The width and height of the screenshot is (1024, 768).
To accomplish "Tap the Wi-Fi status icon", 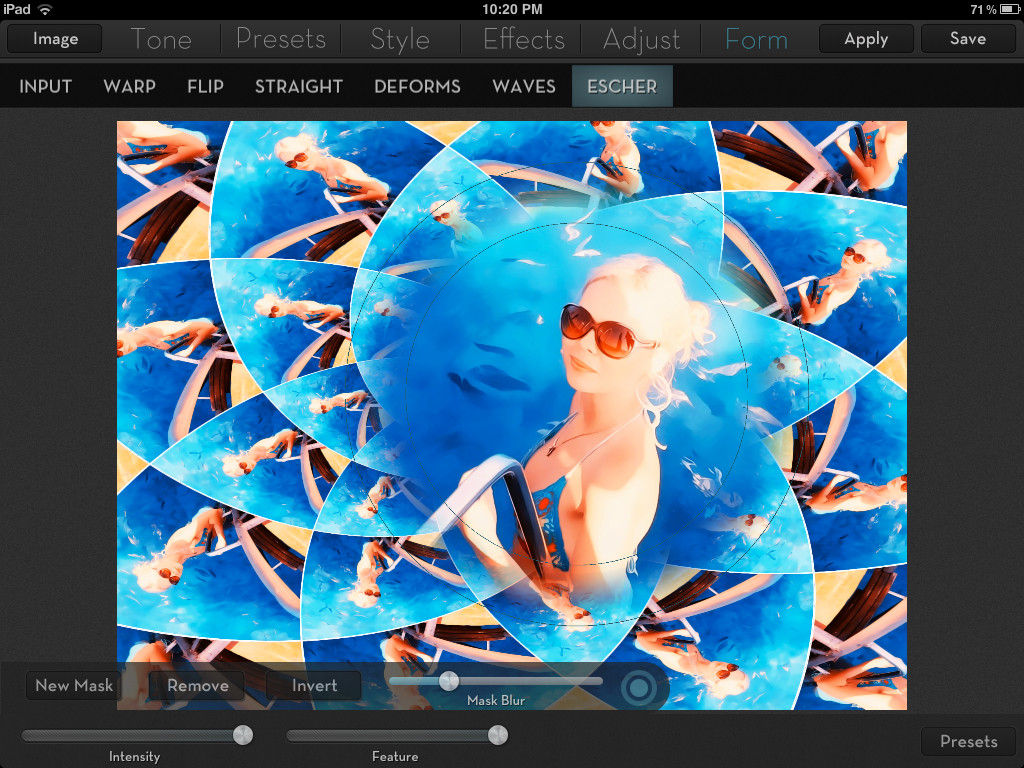I will click(45, 9).
